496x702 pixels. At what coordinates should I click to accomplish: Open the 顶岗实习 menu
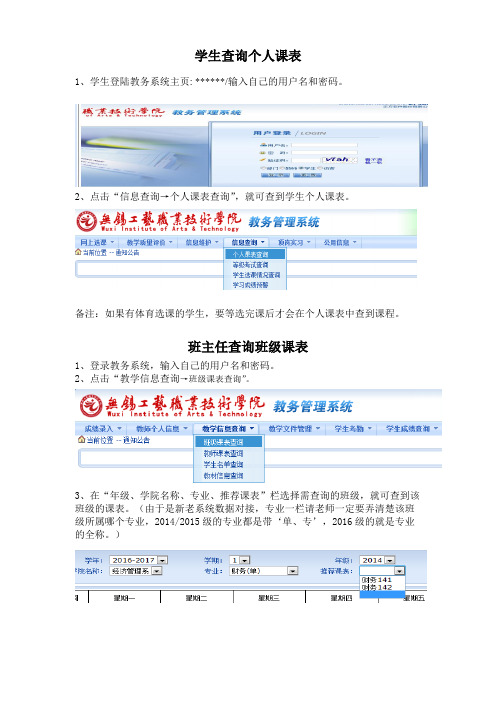point(294,242)
